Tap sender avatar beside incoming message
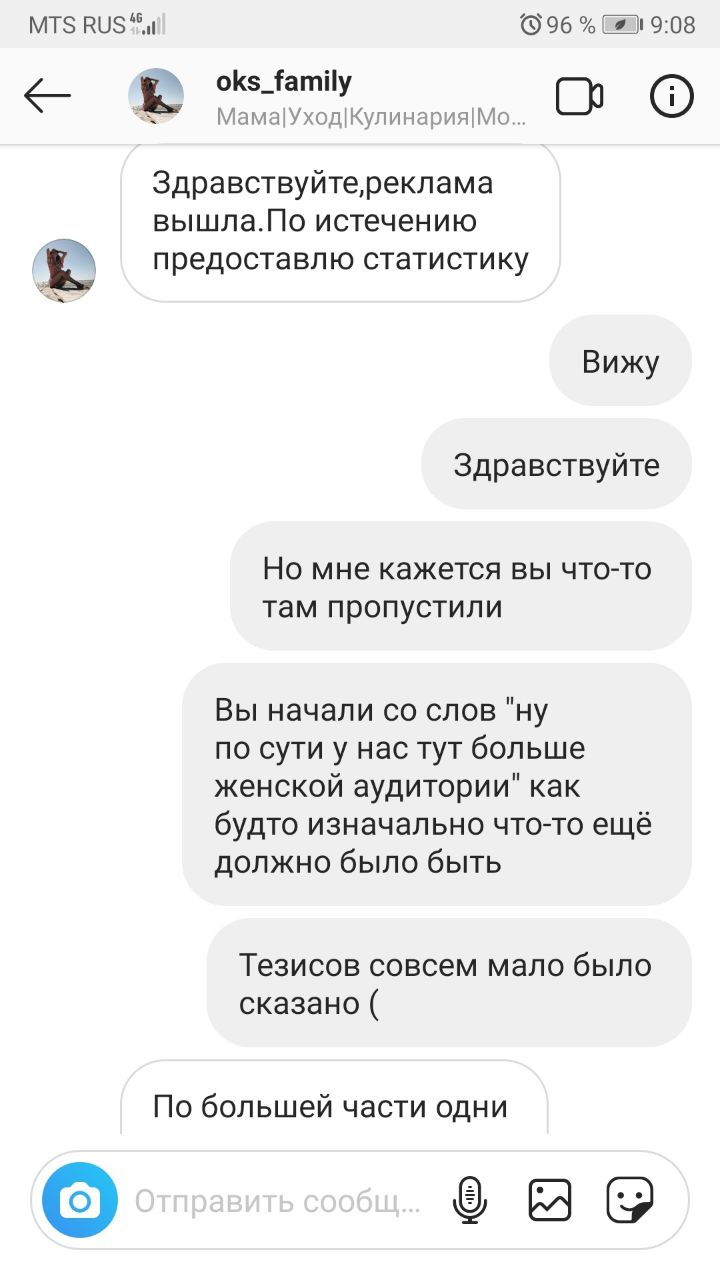 point(64,271)
